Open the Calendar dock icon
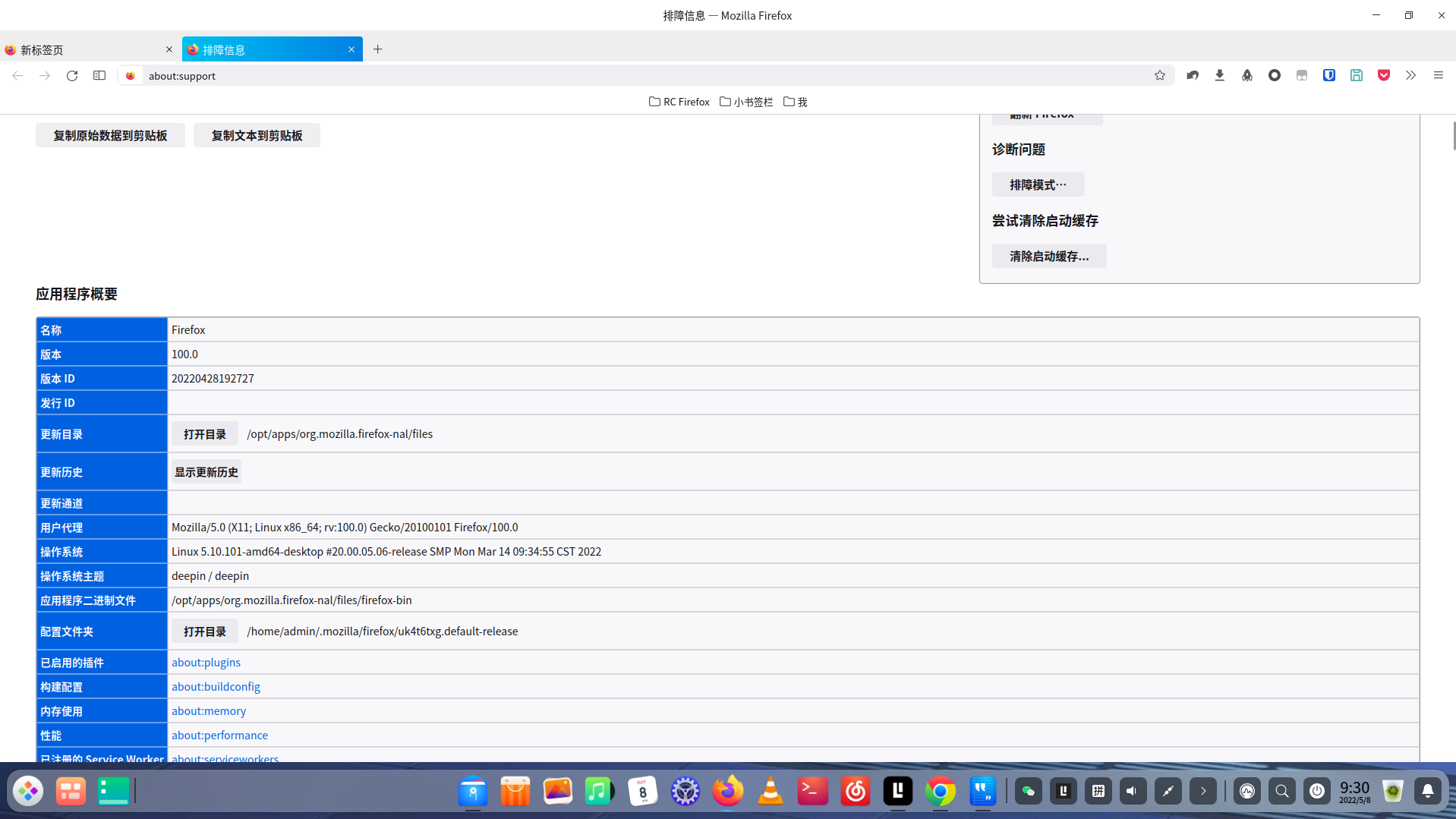 coord(643,791)
